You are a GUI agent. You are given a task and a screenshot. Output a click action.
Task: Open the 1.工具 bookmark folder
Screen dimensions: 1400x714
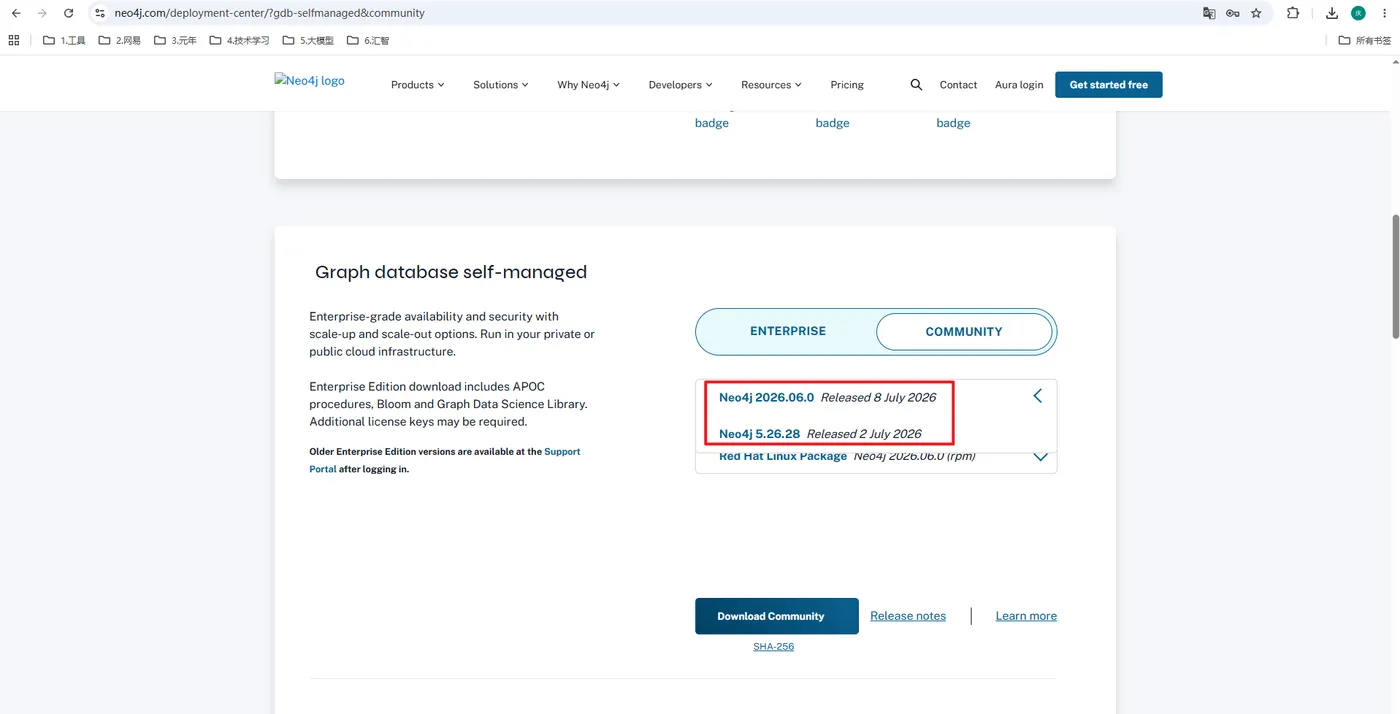64,41
